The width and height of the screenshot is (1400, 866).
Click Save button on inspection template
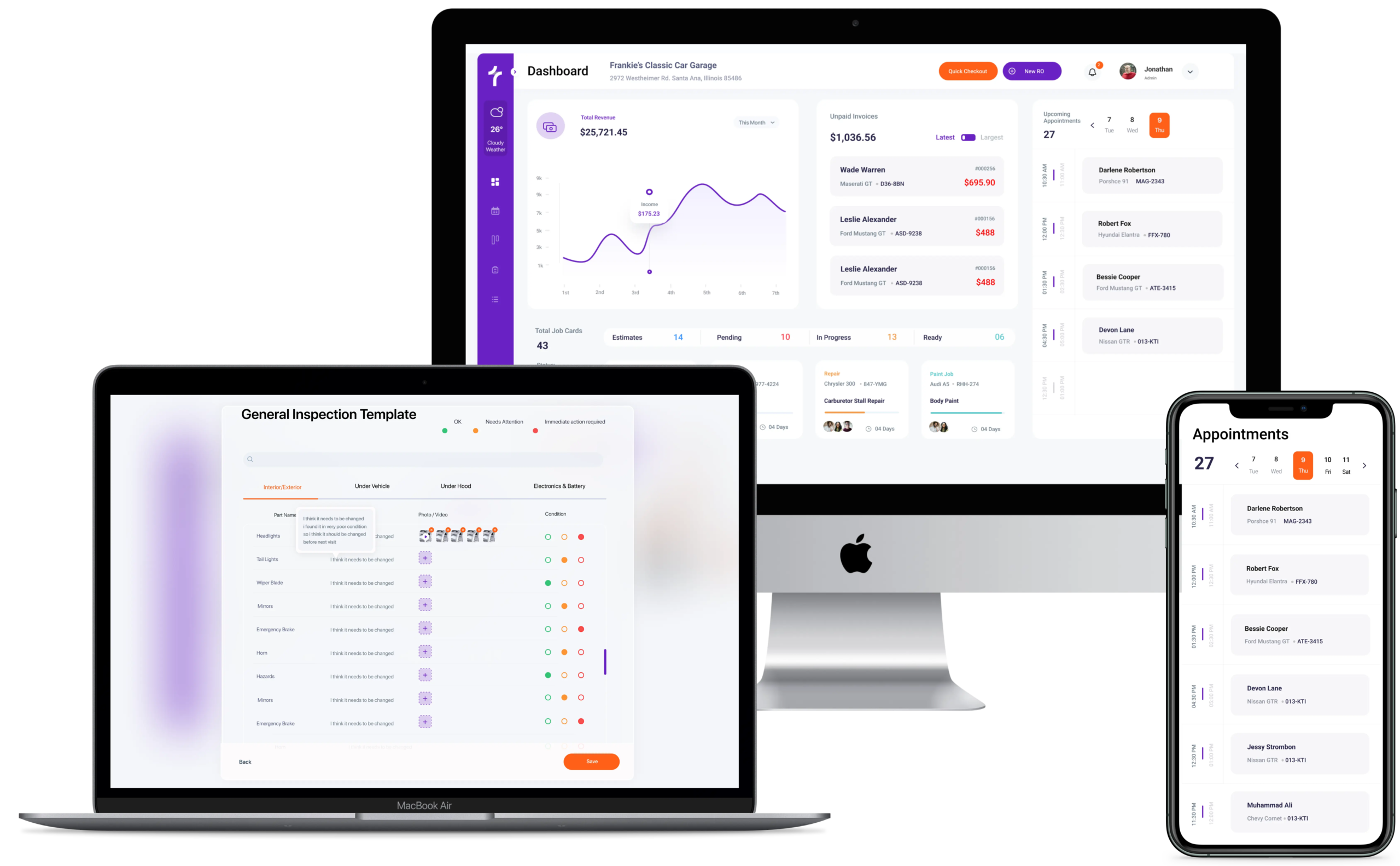592,761
